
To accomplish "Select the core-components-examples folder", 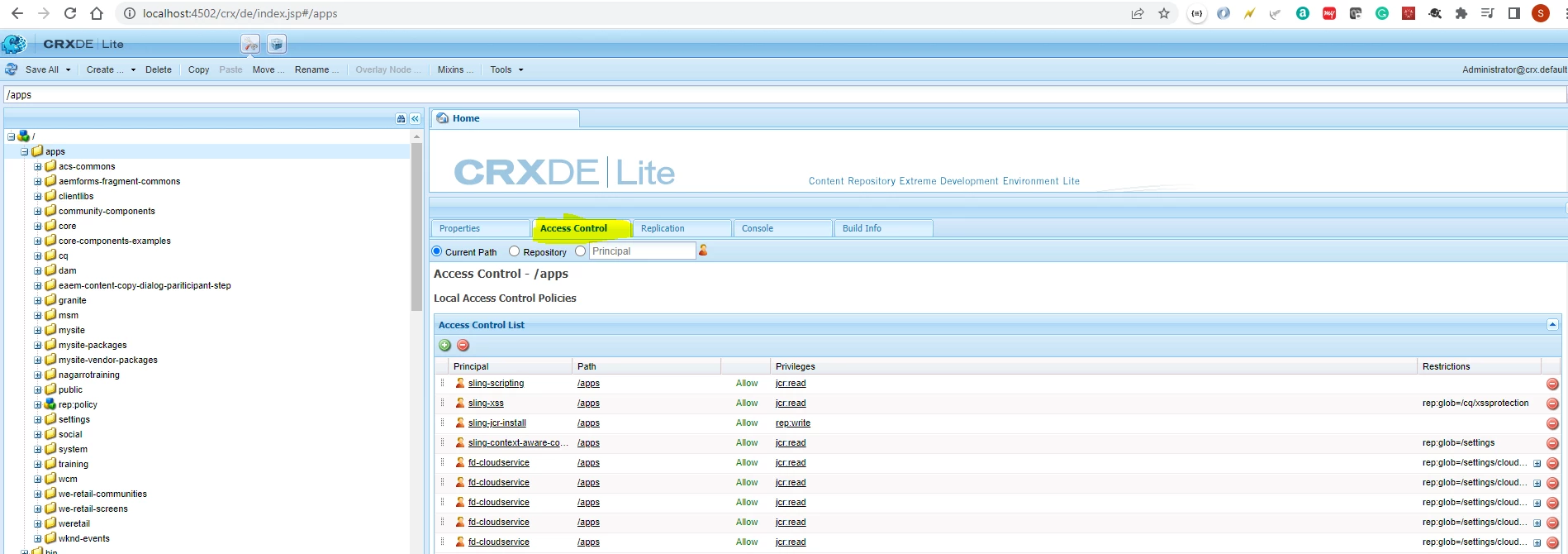I will coord(115,241).
